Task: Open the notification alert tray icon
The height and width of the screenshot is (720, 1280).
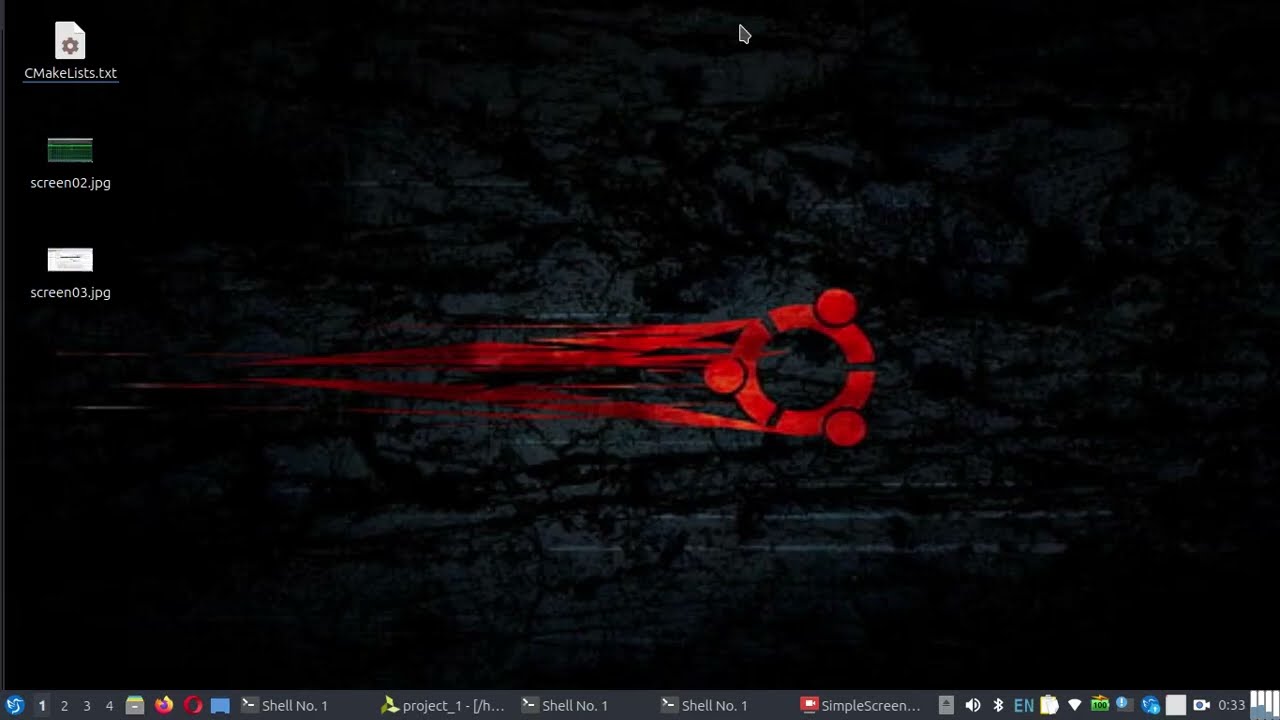Action: [1123, 704]
